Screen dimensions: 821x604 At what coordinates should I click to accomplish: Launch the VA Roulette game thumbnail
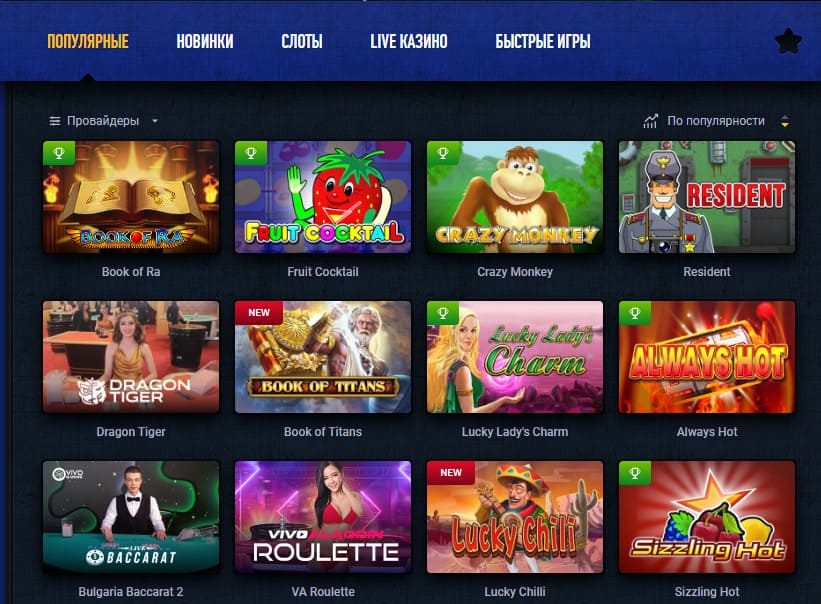(323, 517)
